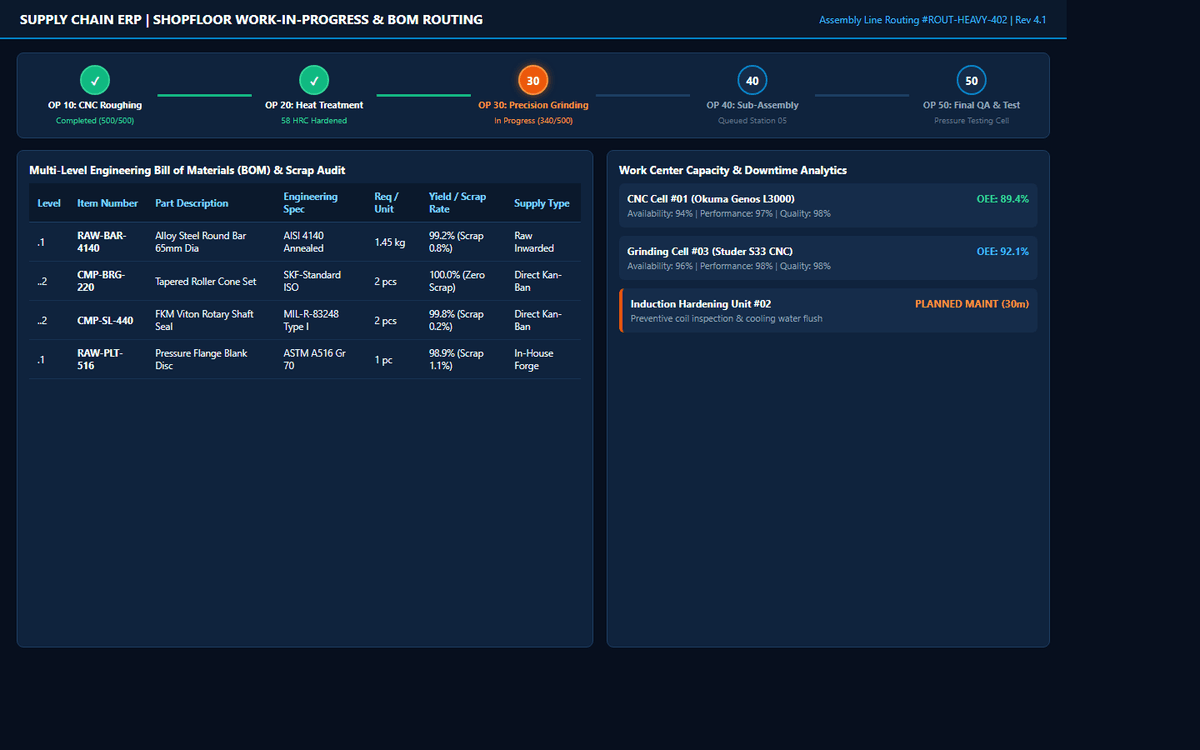The height and width of the screenshot is (750, 1200).
Task: Select the step 40 Sub-Assembly circle
Action: click(752, 80)
